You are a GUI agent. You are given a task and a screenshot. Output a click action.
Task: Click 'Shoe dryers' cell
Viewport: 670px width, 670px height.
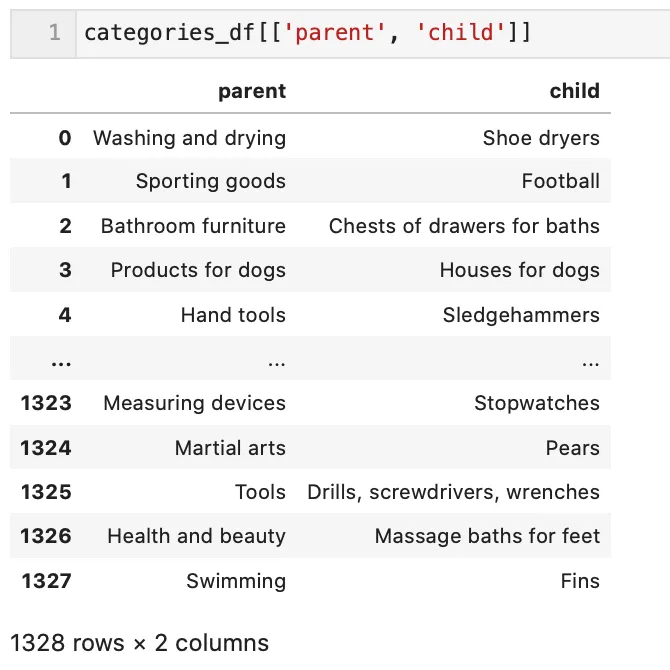click(x=541, y=138)
